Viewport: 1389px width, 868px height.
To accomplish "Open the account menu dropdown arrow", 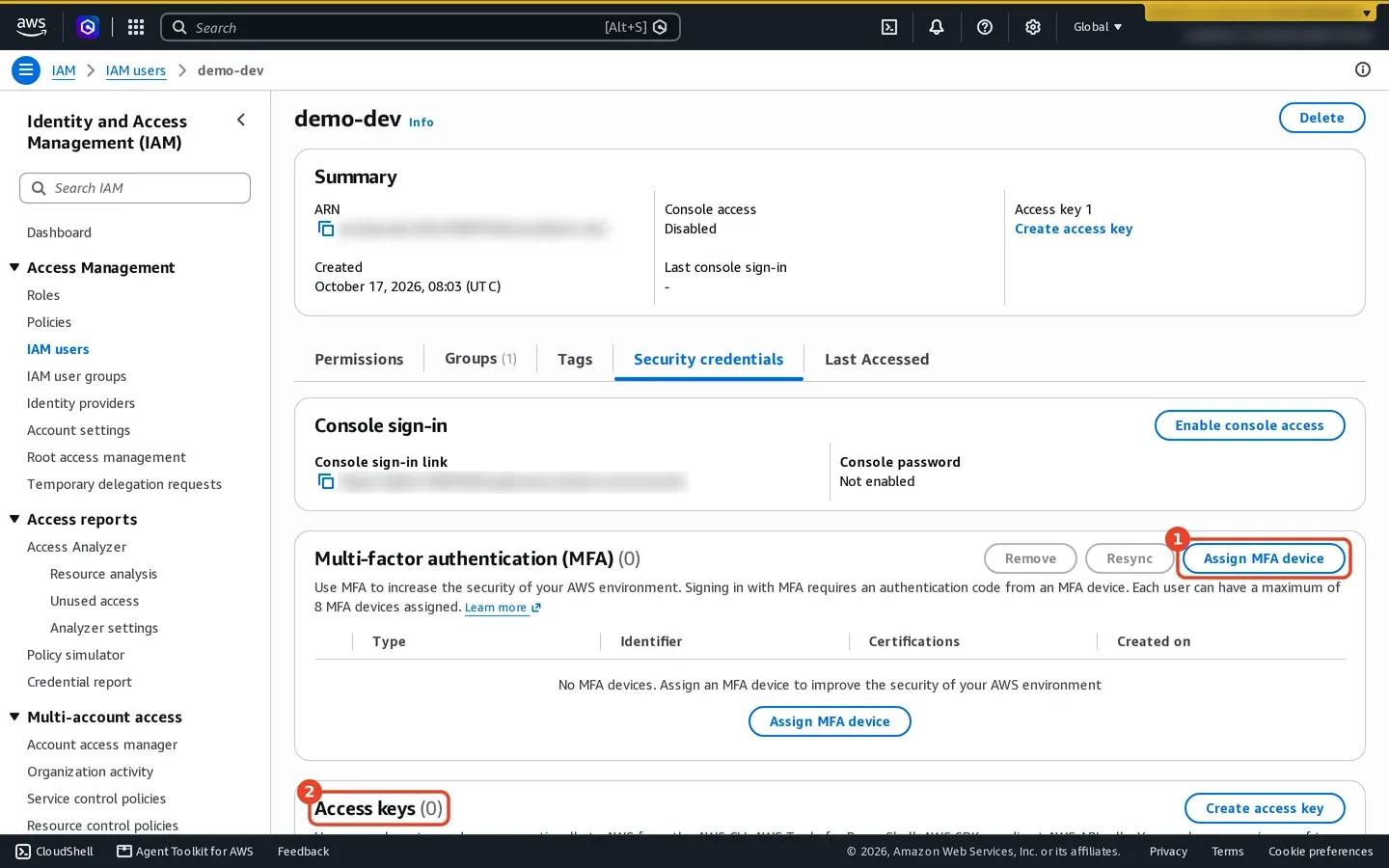I will [x=1367, y=14].
